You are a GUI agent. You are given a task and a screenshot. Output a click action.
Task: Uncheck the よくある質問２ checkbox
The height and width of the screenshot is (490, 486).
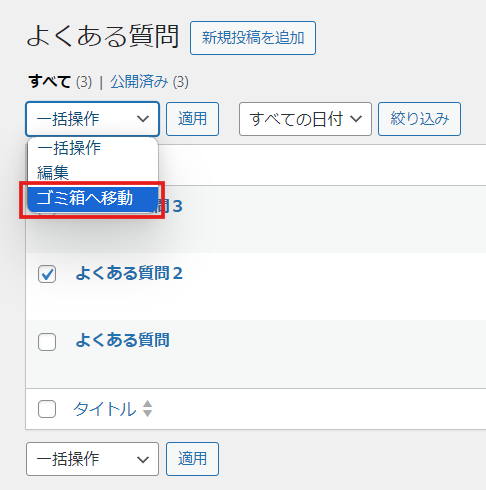(x=47, y=274)
